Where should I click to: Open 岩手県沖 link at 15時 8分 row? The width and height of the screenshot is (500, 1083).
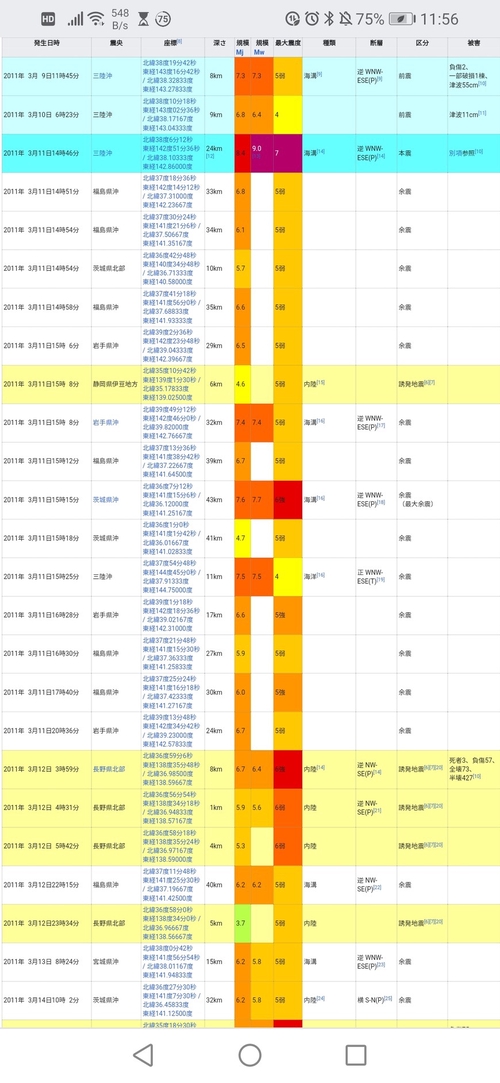tap(106, 422)
